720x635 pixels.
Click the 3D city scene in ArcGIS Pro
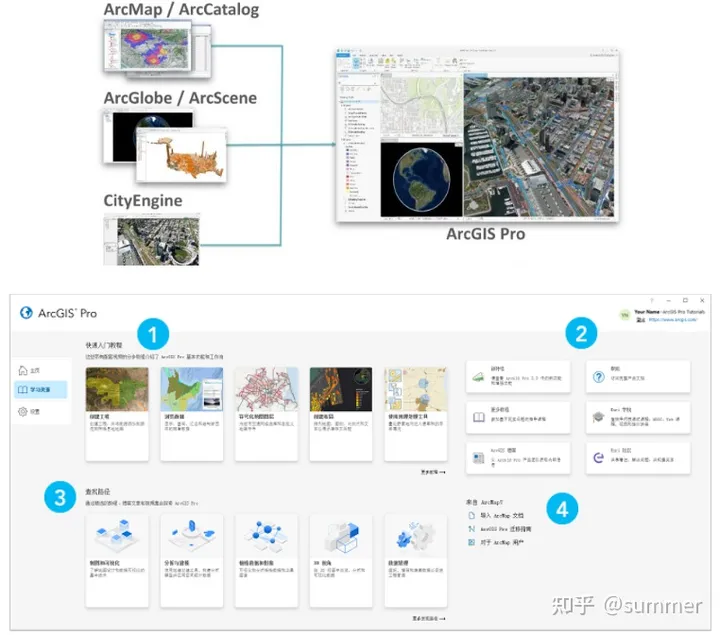tap(539, 146)
